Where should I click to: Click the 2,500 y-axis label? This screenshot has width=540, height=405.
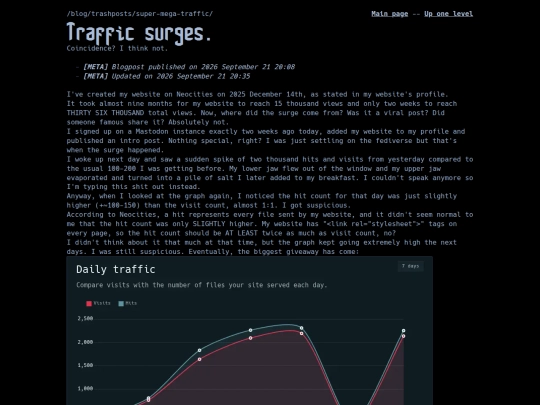tap(85, 319)
